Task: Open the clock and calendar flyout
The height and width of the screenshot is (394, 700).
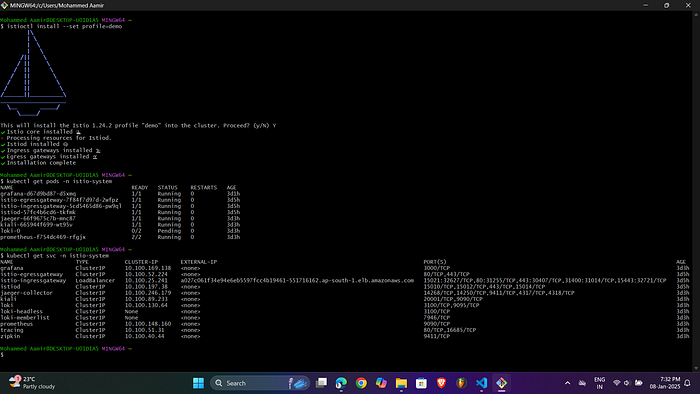Action: (x=665, y=383)
